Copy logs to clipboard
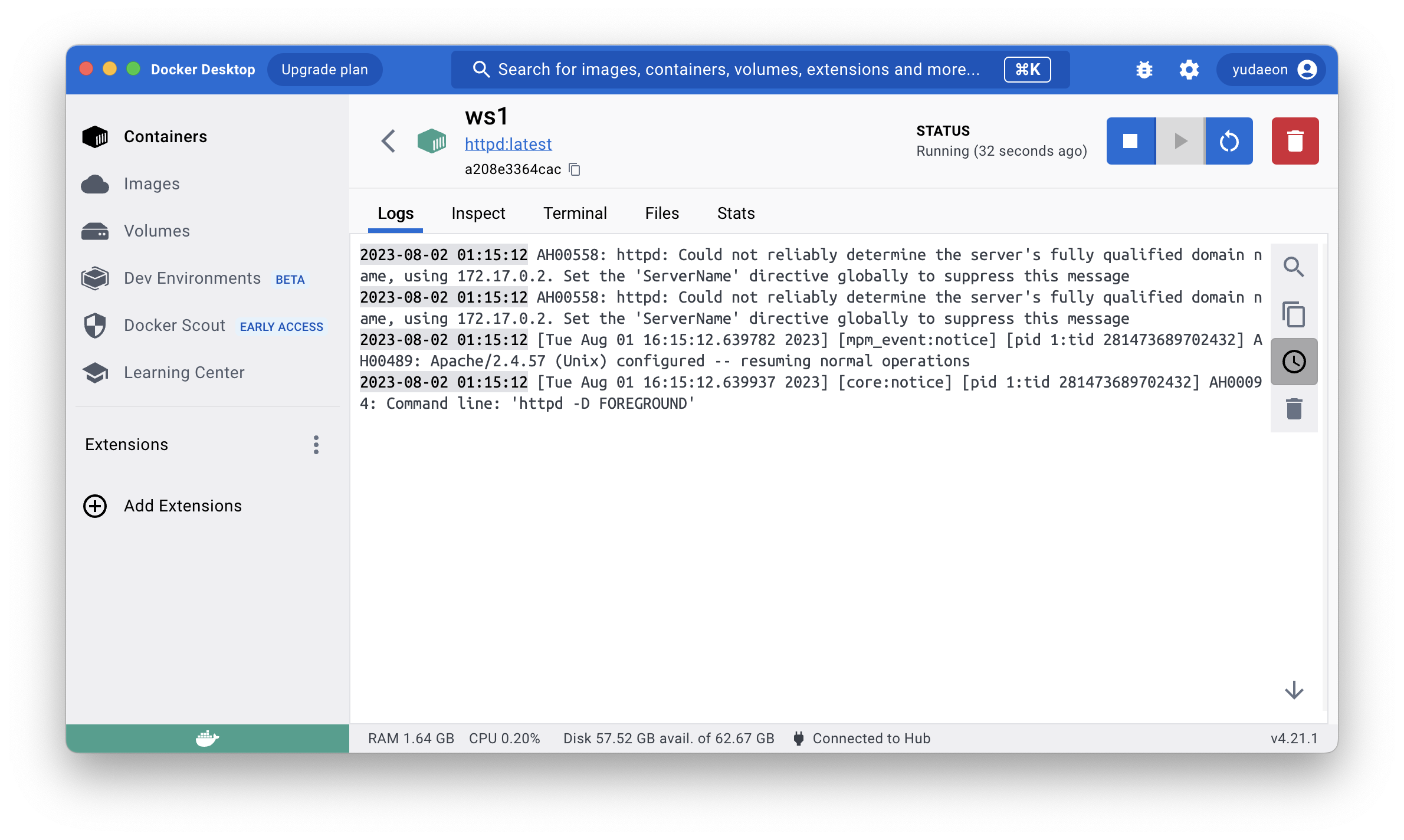Viewport: 1404px width, 840px height. pyautogui.click(x=1294, y=314)
